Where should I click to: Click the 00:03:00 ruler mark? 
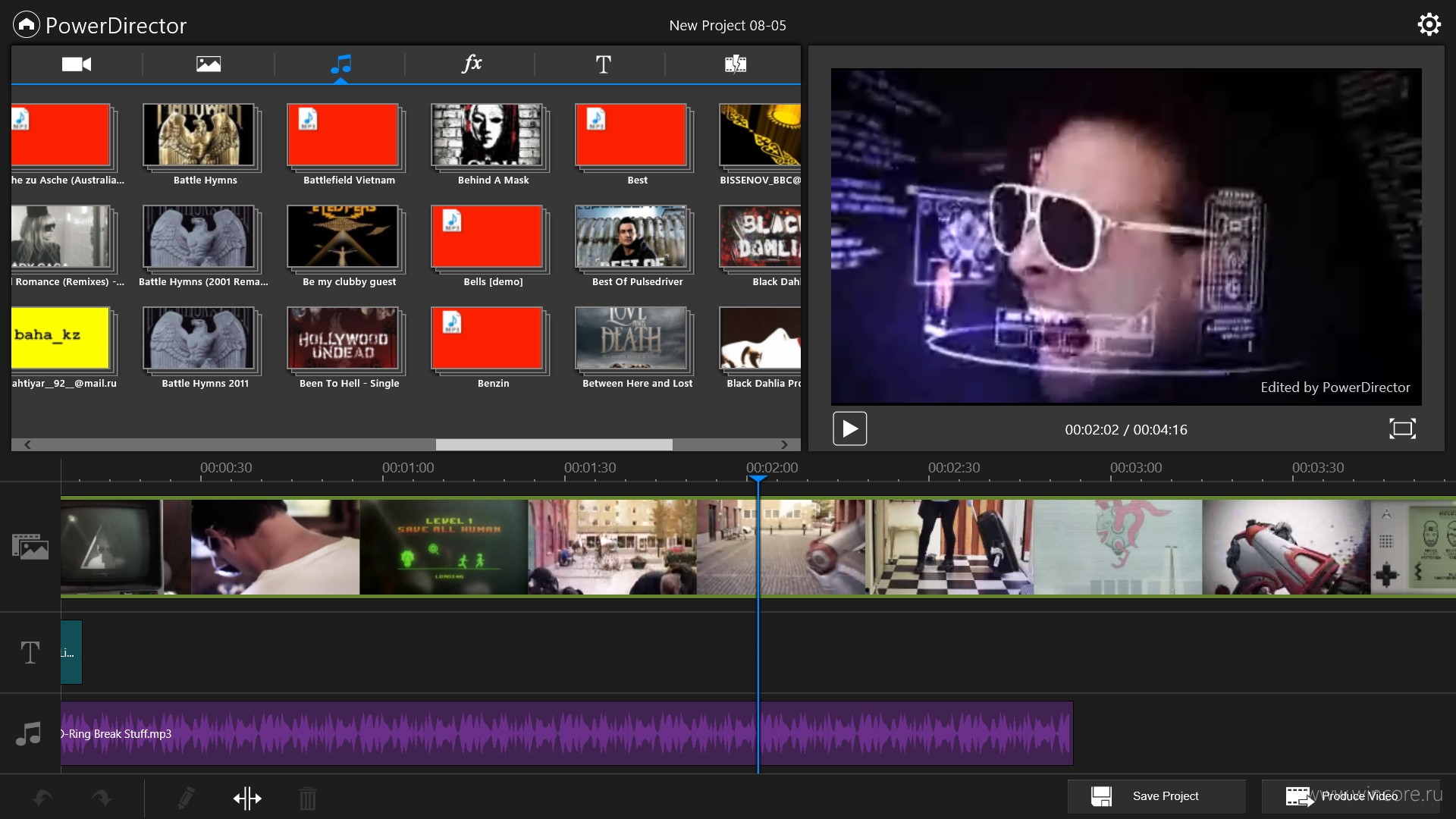[1136, 468]
